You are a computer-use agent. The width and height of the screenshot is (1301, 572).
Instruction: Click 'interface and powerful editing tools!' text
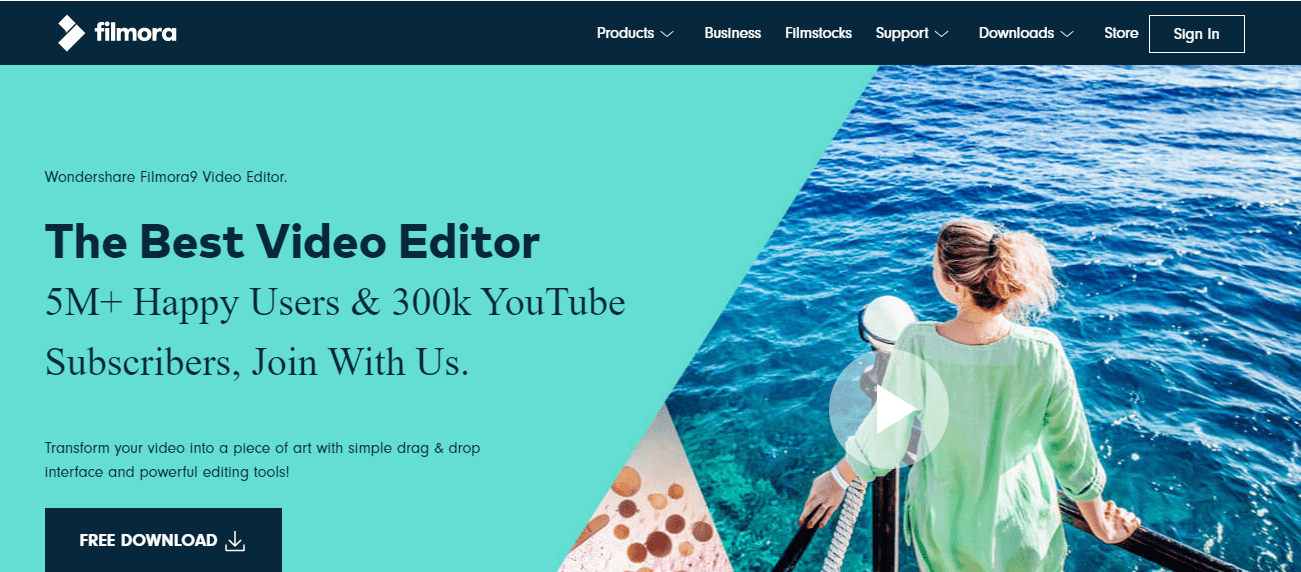click(x=167, y=471)
